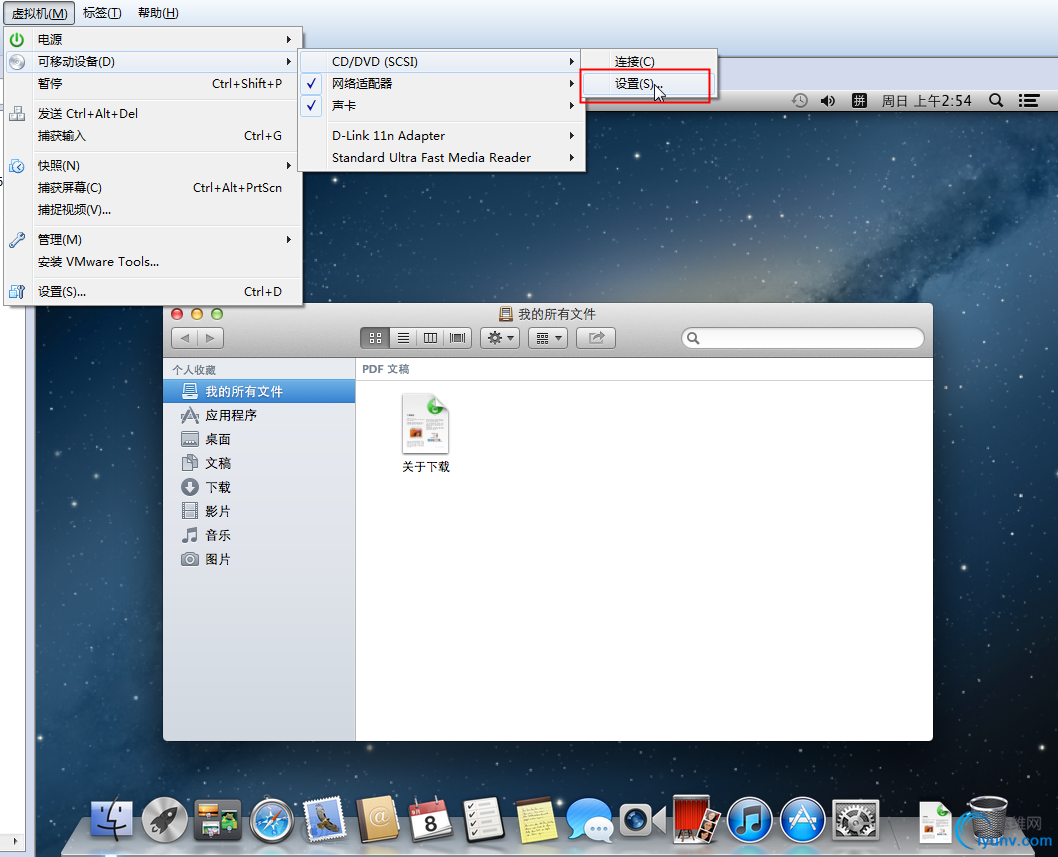1058x857 pixels.
Task: Select the 关于下载 PDF file
Action: pyautogui.click(x=426, y=433)
